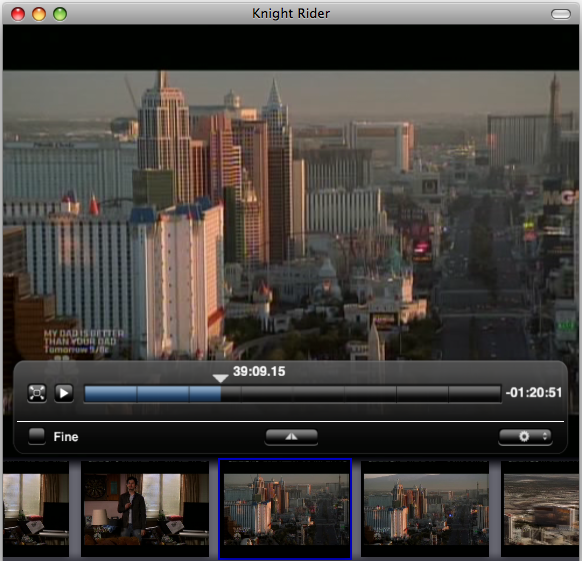Click the fullscreen toggle icon

(37, 393)
